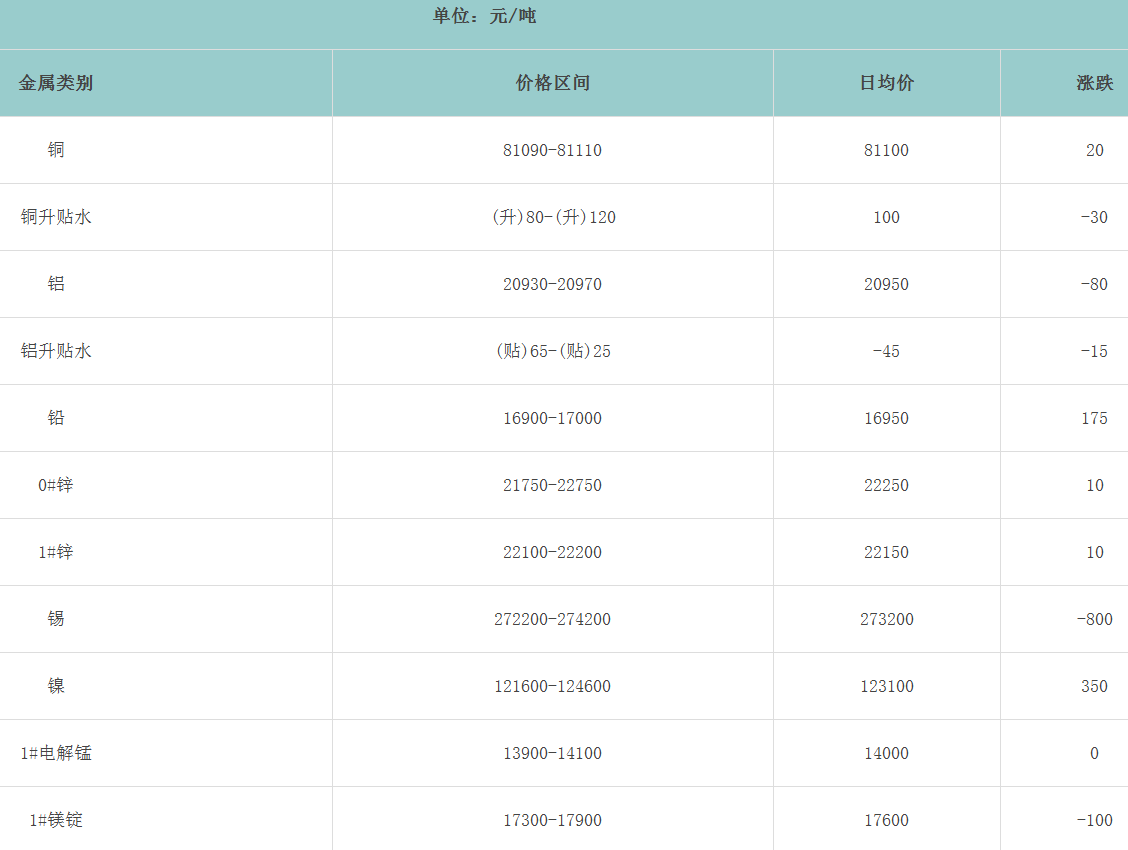The width and height of the screenshot is (1128, 850).
Task: Click the nickel daily average 123100
Action: [x=886, y=686]
